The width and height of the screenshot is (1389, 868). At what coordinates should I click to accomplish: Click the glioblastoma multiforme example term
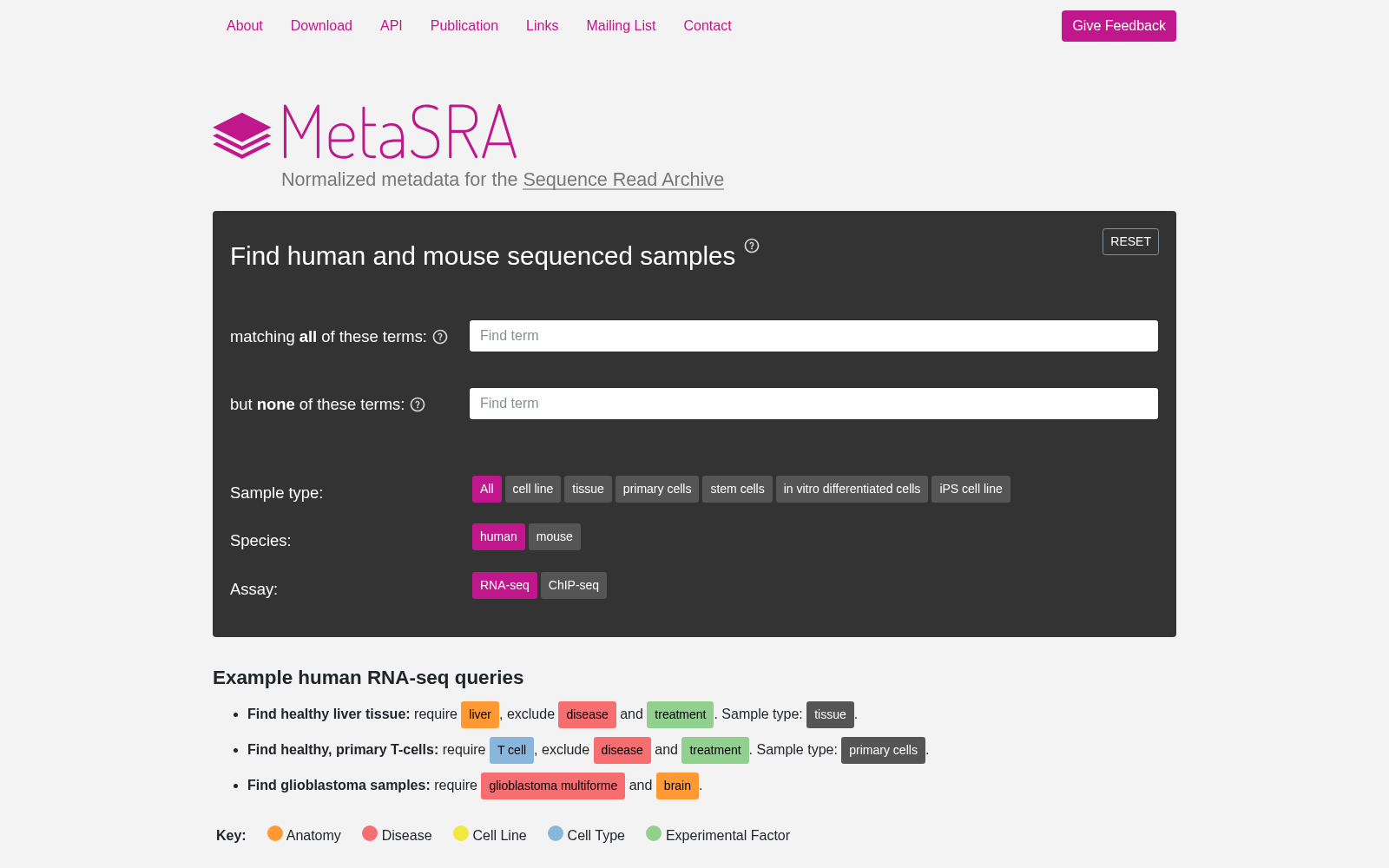[x=553, y=786]
